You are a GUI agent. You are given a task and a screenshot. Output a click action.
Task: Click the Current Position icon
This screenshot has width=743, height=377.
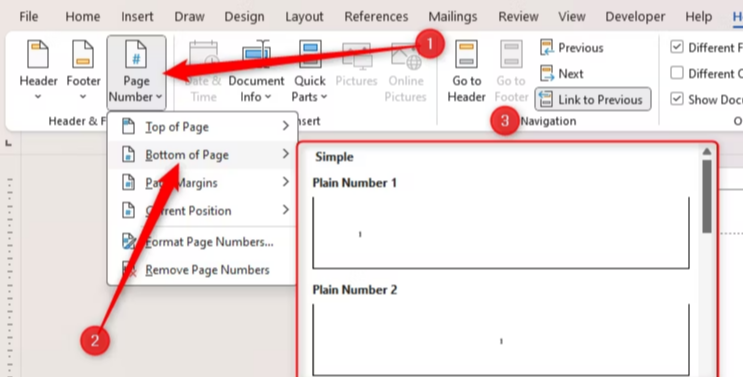click(x=128, y=210)
